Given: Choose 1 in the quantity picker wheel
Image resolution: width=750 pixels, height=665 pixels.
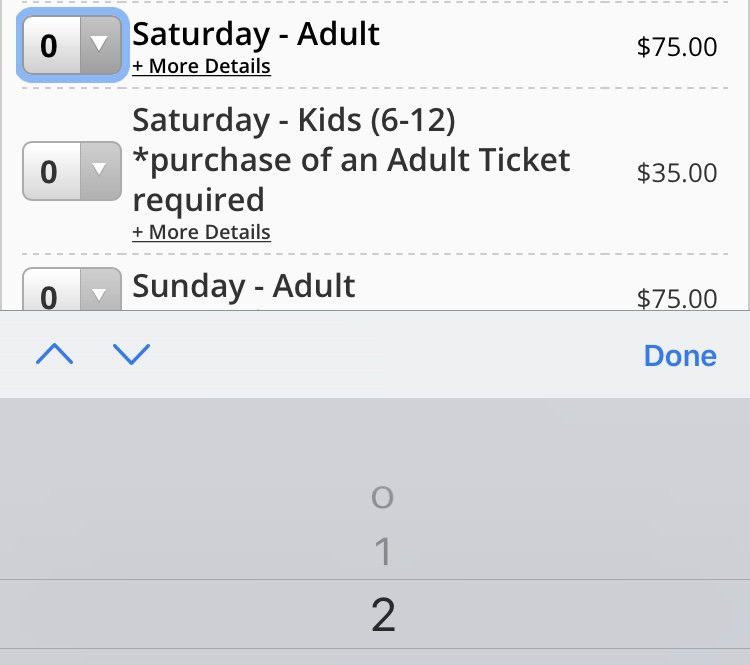Looking at the screenshot, I should 382,552.
